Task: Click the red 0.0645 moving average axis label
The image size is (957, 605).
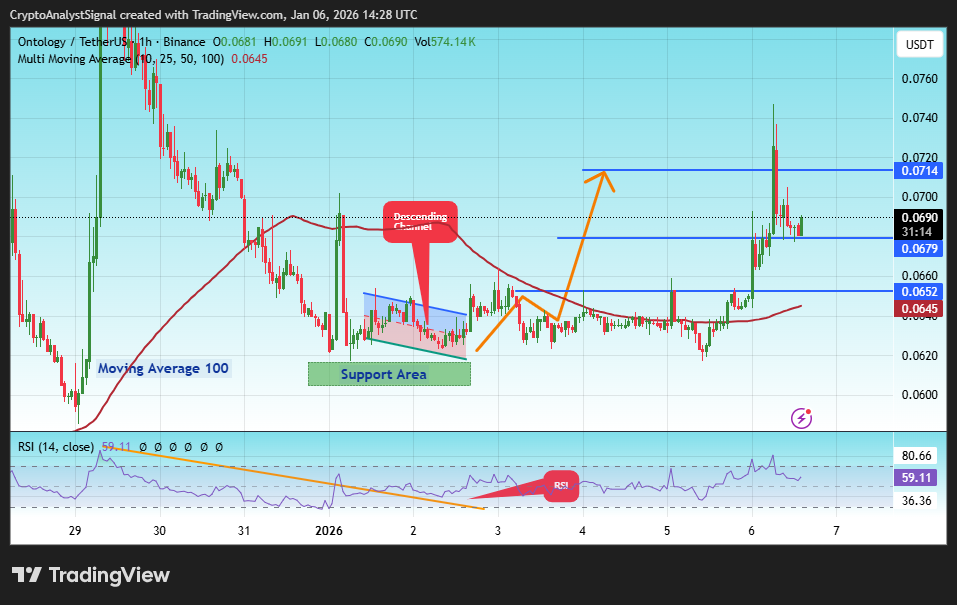Action: click(x=920, y=309)
